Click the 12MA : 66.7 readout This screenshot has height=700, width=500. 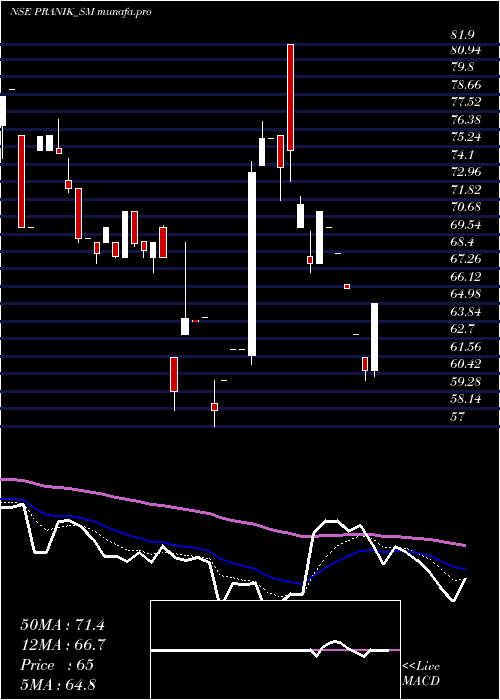[x=63, y=645]
